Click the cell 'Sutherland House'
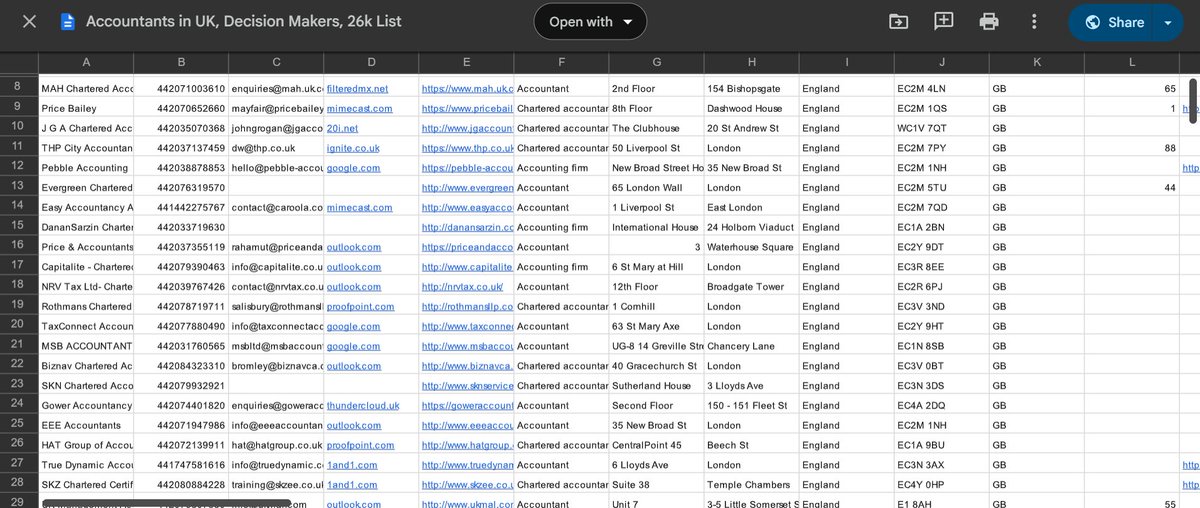The width and height of the screenshot is (1200, 508). 656,386
